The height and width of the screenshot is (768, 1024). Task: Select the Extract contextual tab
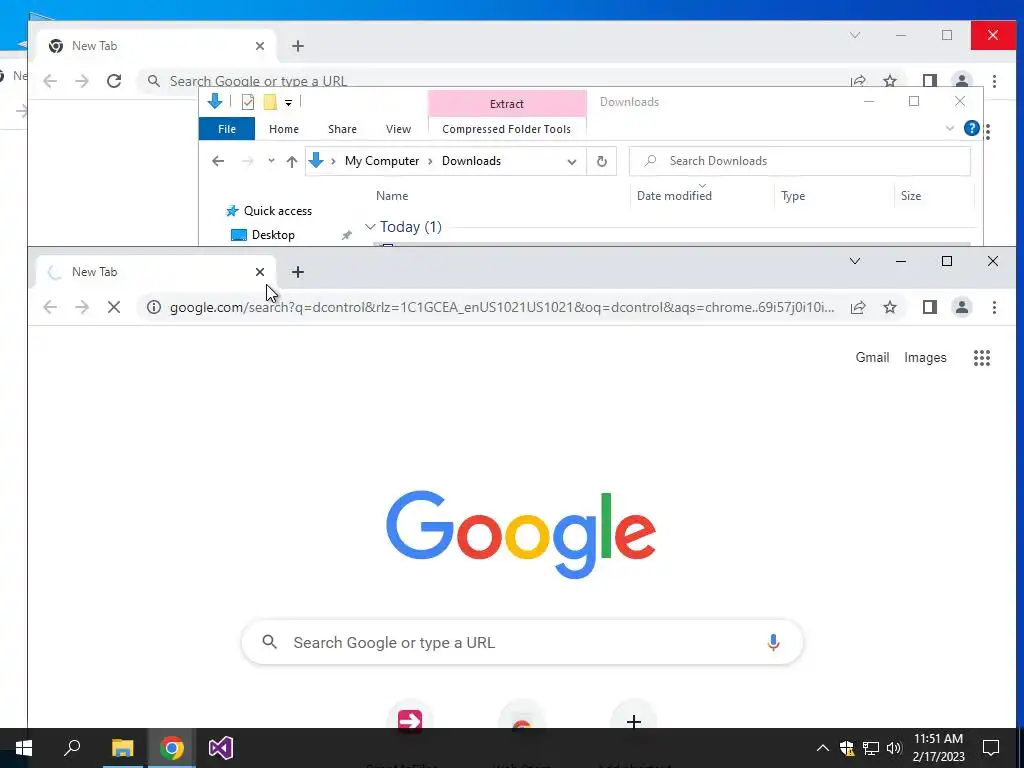tap(507, 104)
